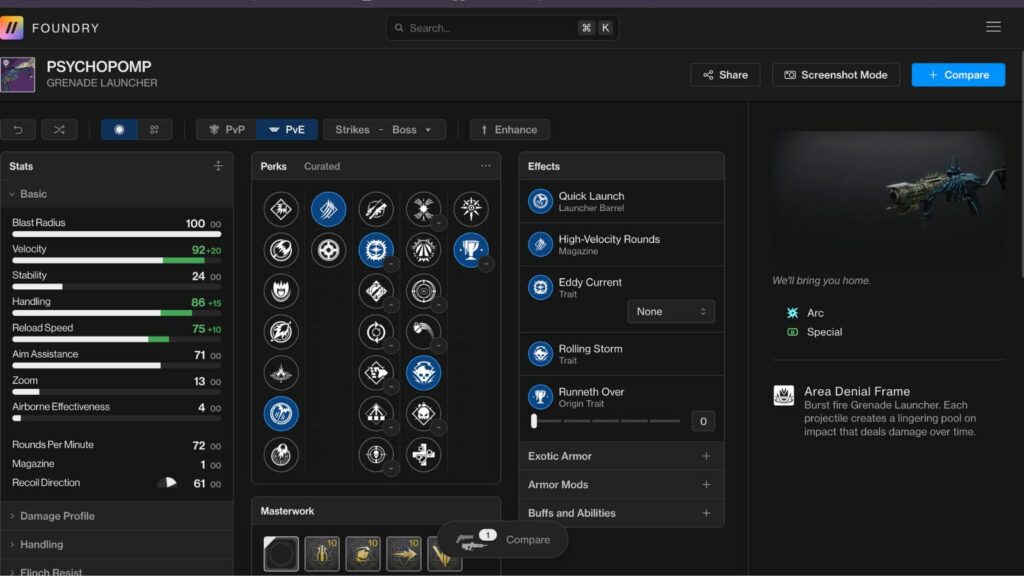Expand Buffs and Abilities section
Image resolution: width=1024 pixels, height=576 pixels.
pos(620,513)
